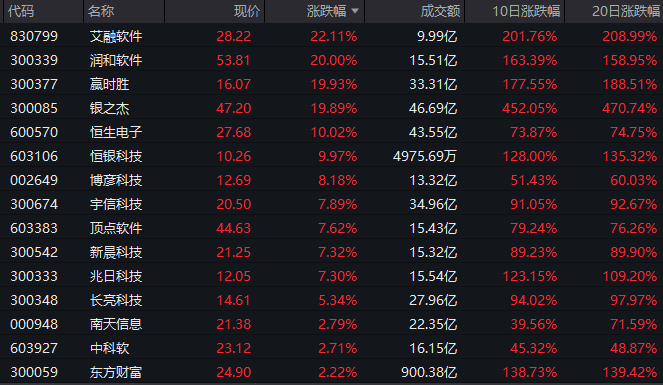Click stock code 603106
This screenshot has width=663, height=385.
(34, 156)
